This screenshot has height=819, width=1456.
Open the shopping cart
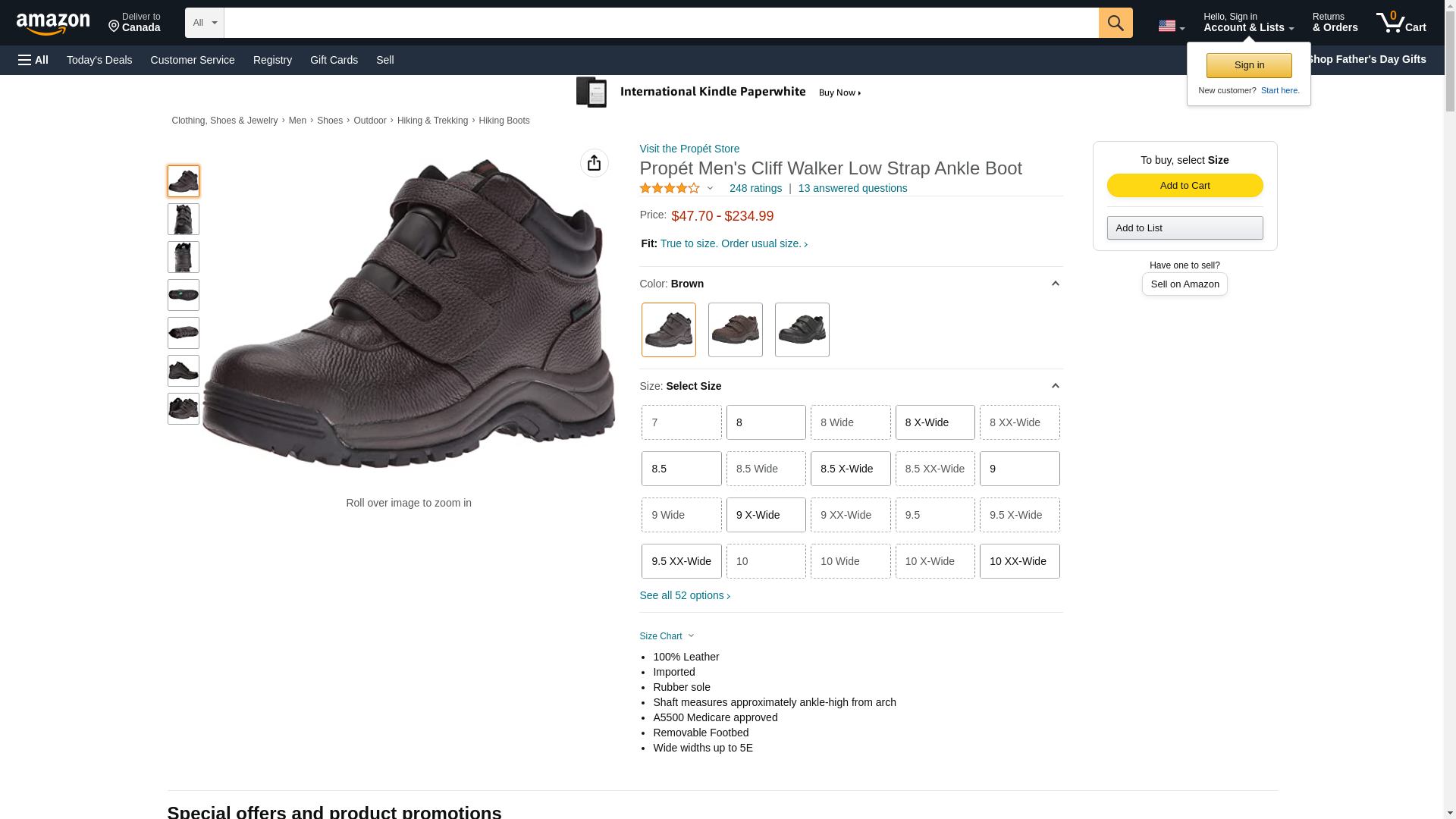[x=1401, y=23]
